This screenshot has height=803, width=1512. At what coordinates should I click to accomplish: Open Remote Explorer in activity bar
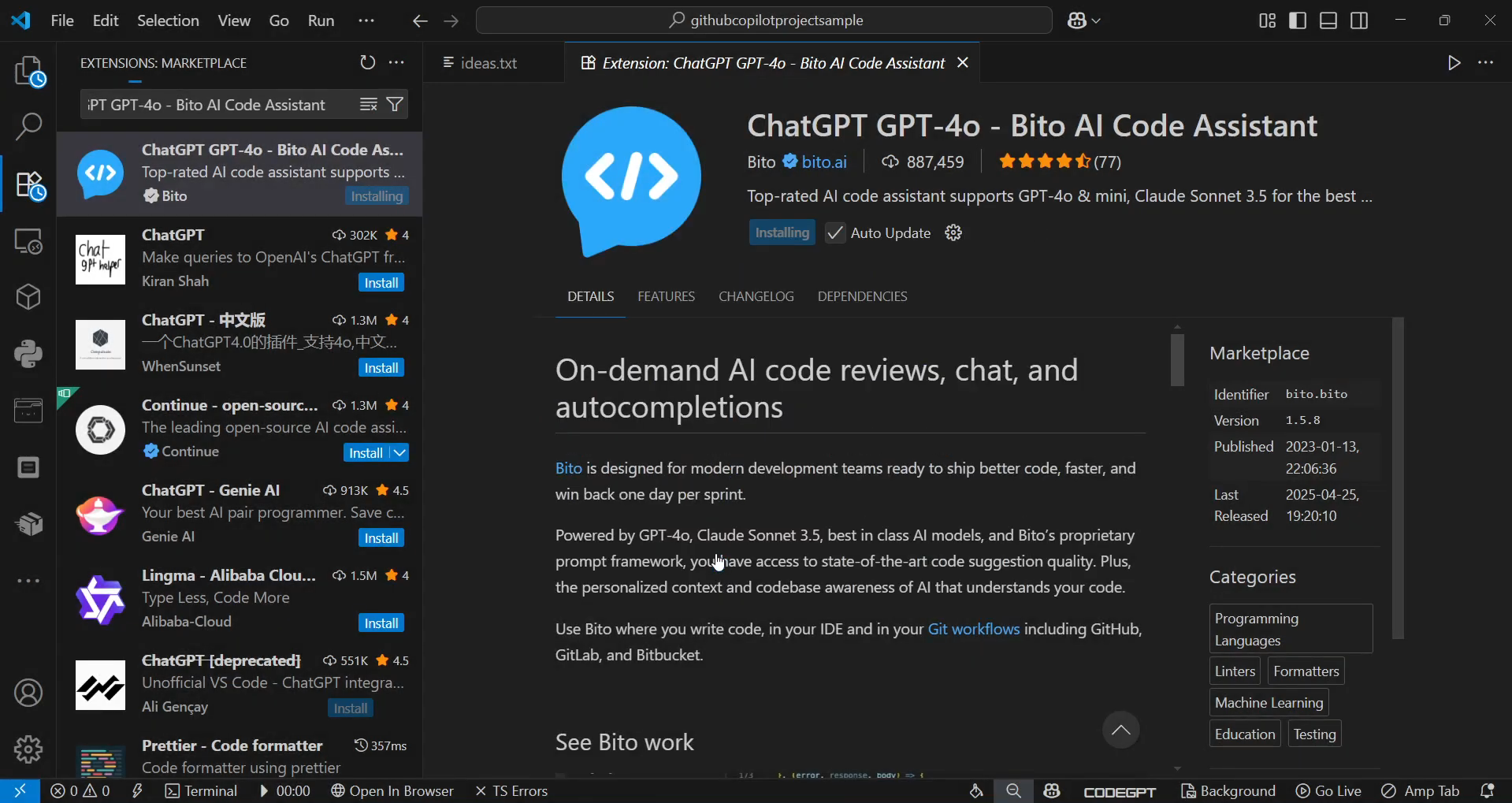(29, 241)
